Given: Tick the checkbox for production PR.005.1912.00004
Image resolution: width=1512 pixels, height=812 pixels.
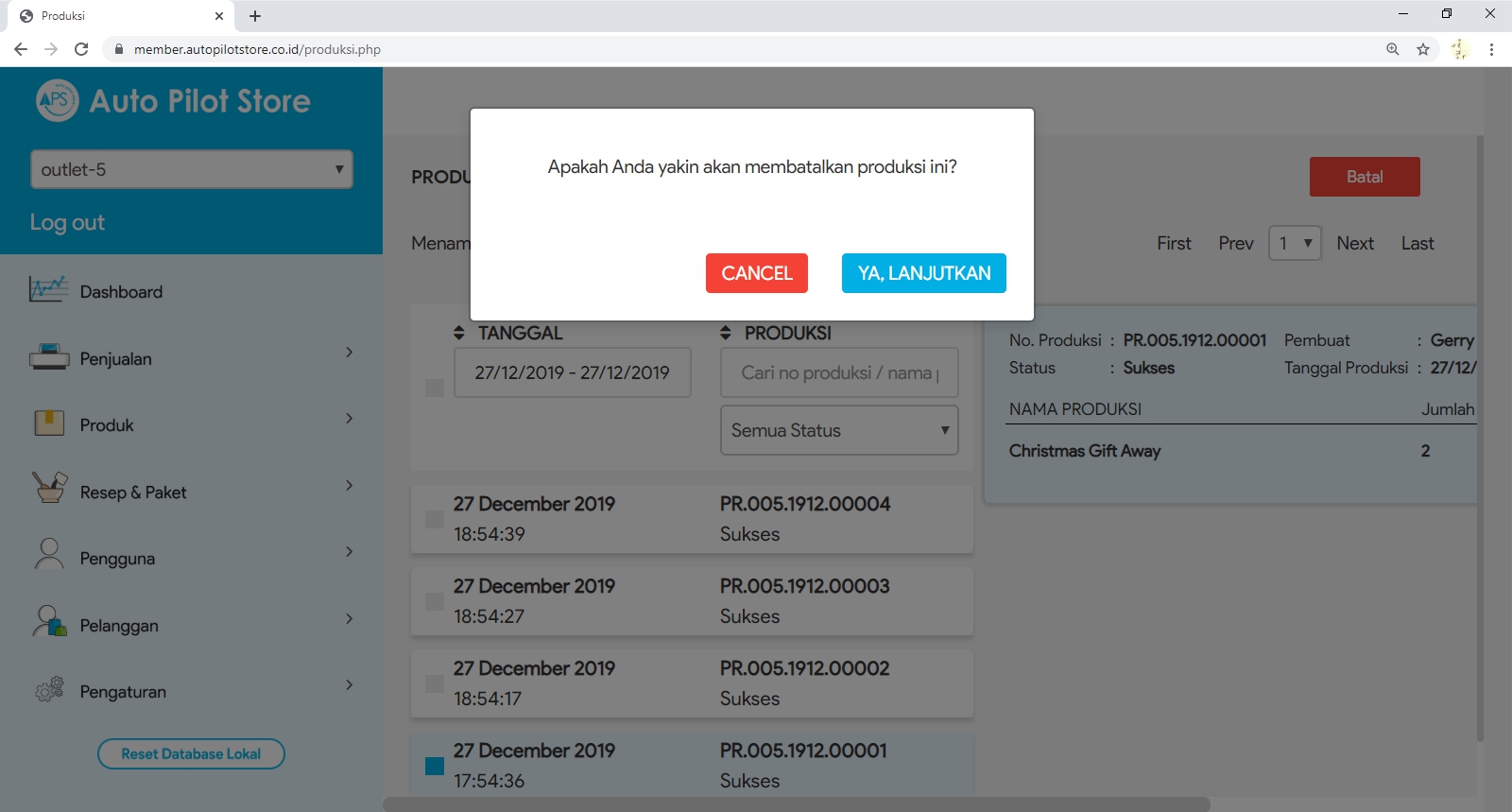Looking at the screenshot, I should pos(435,519).
